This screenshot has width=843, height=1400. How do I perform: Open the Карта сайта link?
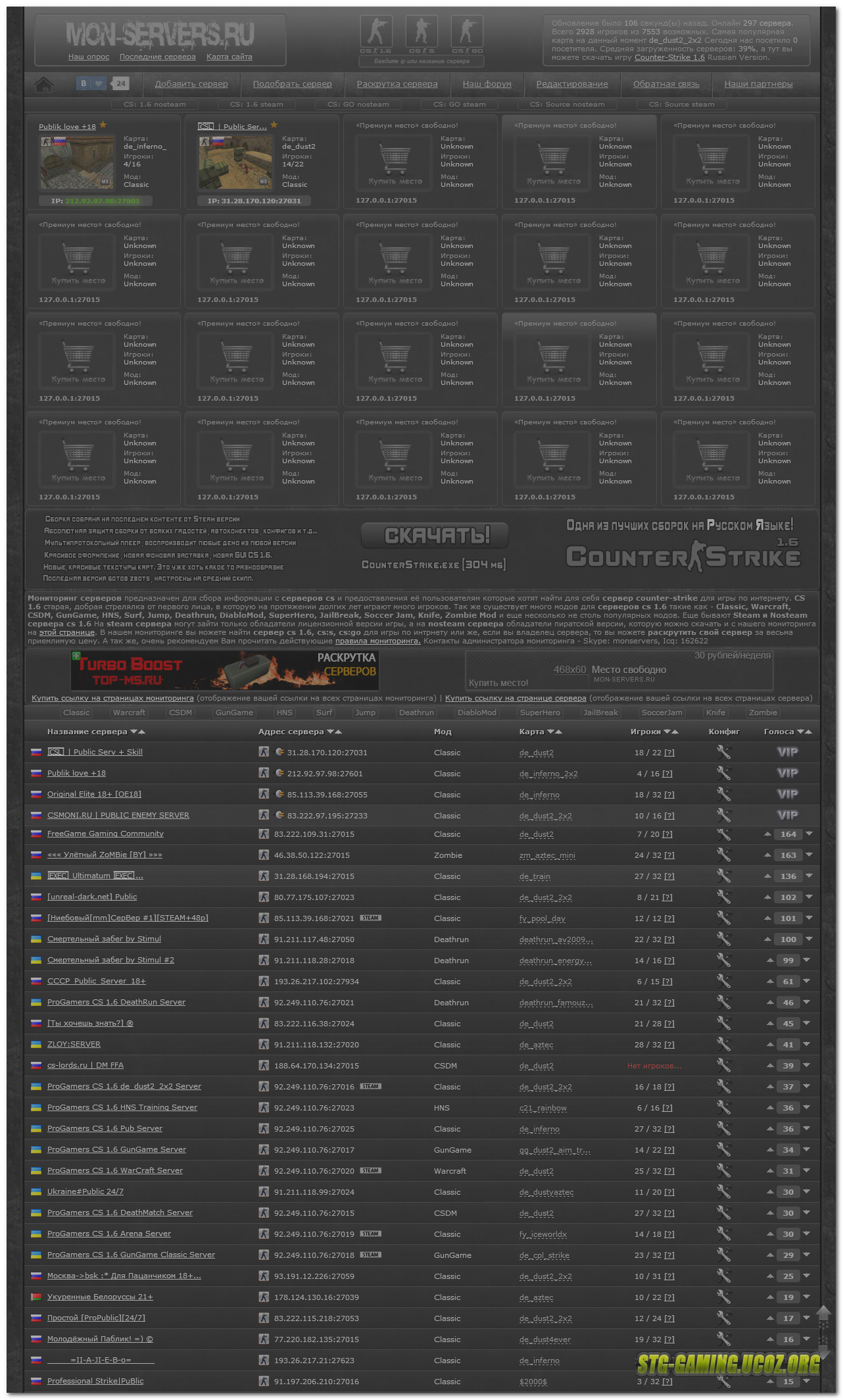229,57
